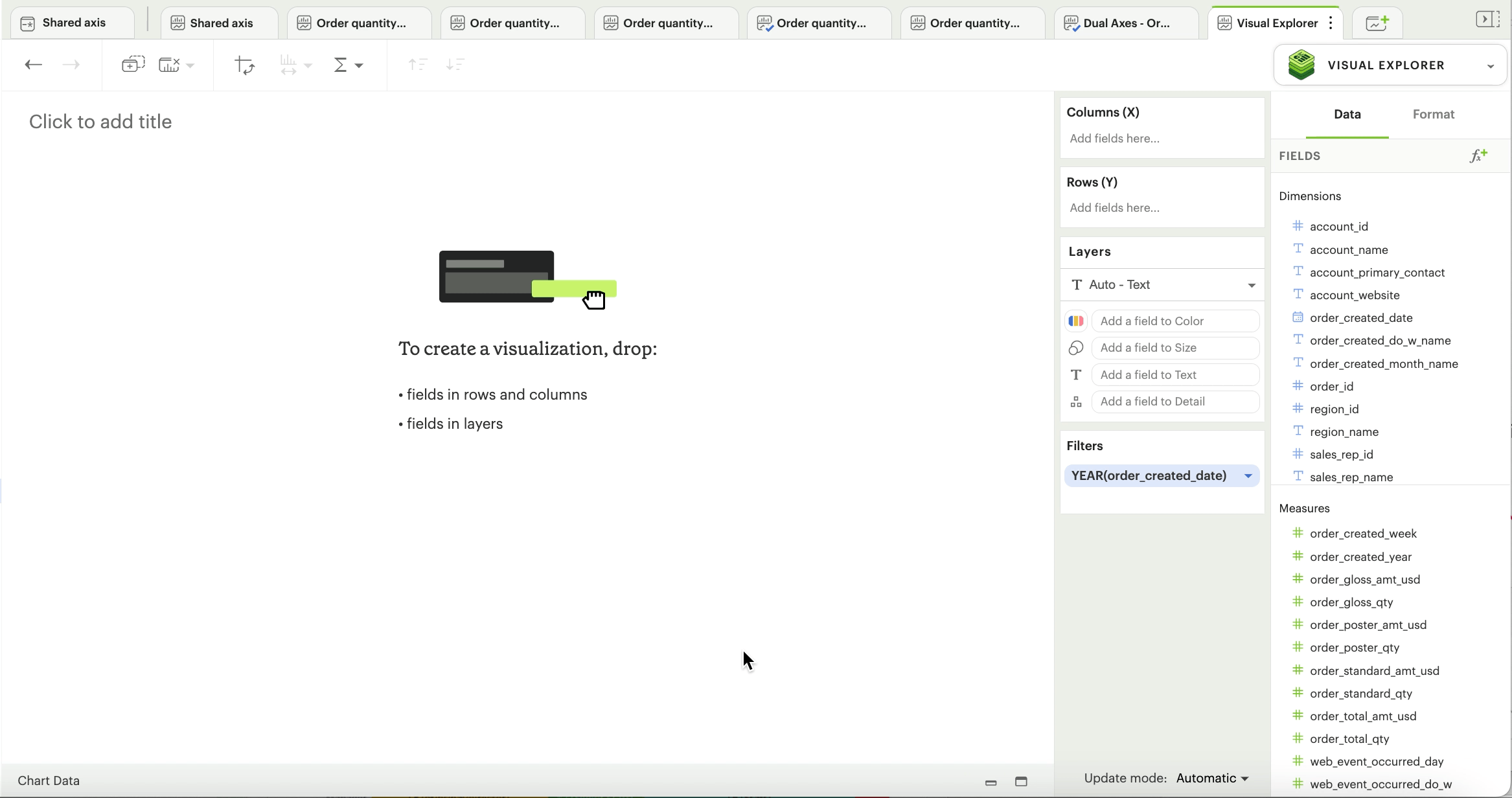Viewport: 1512px width, 798px height.
Task: Toggle the right side panel icon
Action: [x=1487, y=19]
